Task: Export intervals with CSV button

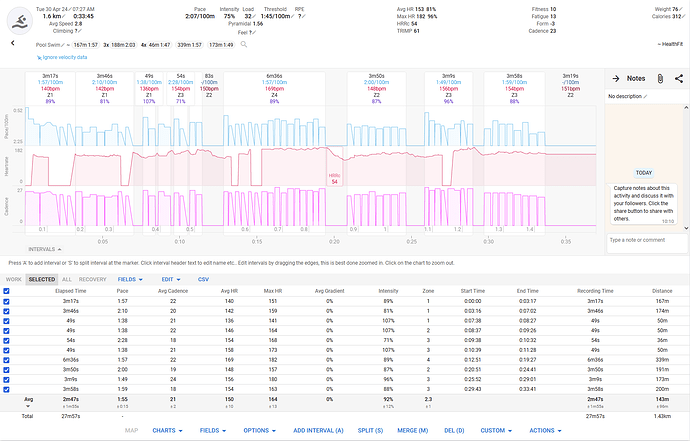Action: [x=203, y=279]
